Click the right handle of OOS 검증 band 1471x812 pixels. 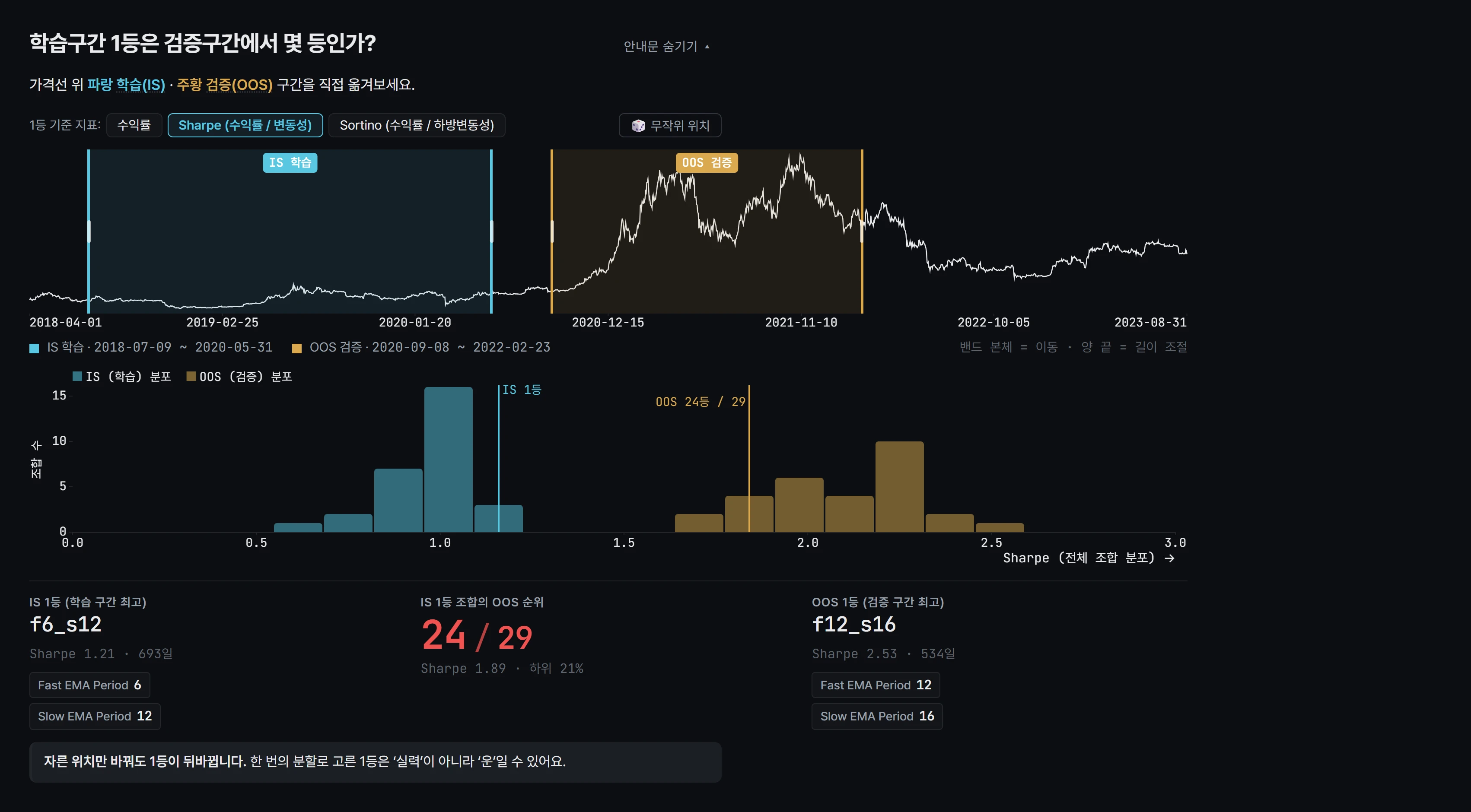(862, 232)
